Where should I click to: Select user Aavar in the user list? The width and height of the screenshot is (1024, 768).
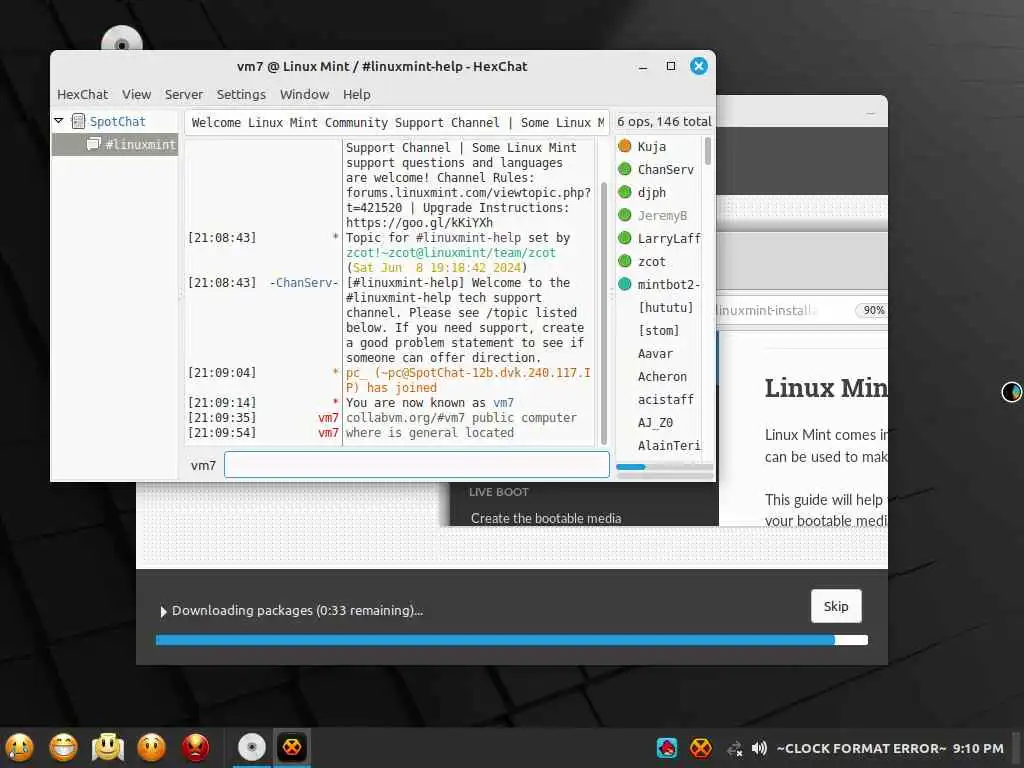pyautogui.click(x=655, y=353)
